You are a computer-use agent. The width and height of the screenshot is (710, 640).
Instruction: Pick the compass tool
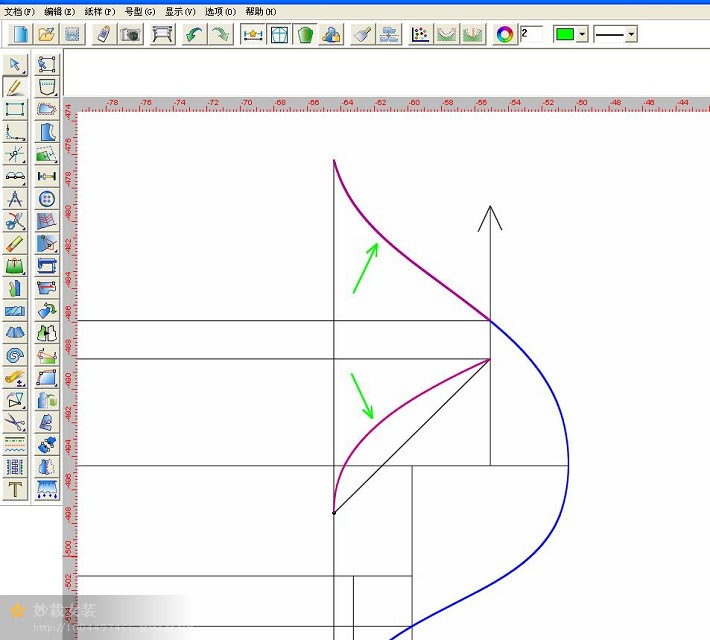(x=15, y=199)
